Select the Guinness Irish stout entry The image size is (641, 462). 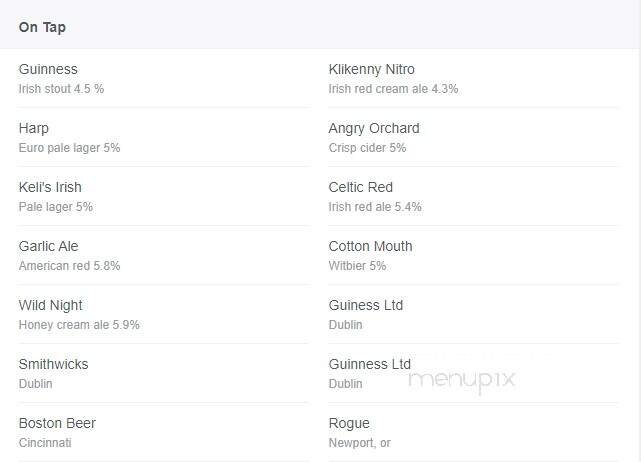[48, 69]
